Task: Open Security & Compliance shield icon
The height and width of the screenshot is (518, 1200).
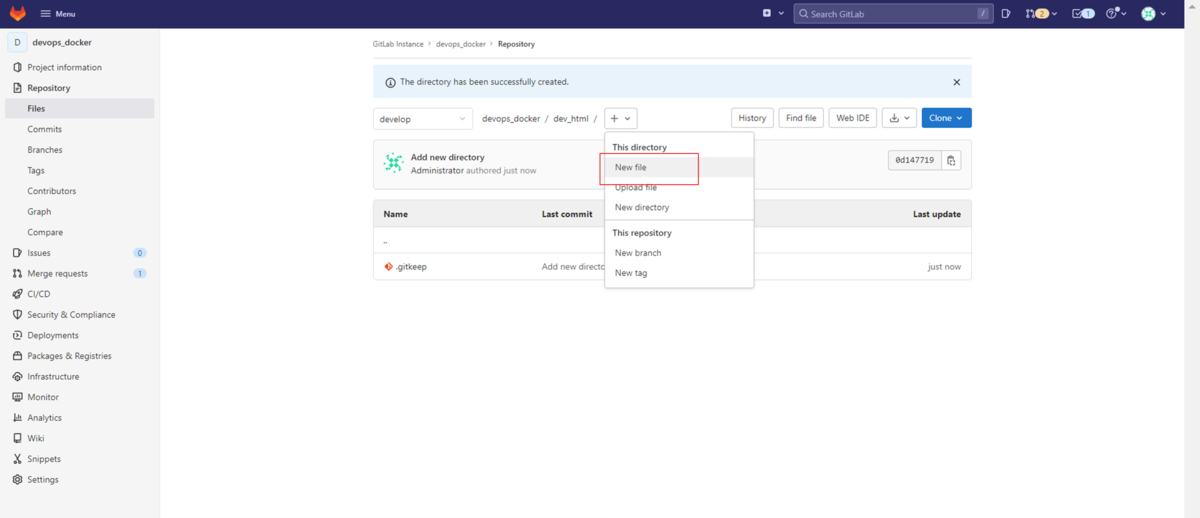Action: pyautogui.click(x=17, y=314)
